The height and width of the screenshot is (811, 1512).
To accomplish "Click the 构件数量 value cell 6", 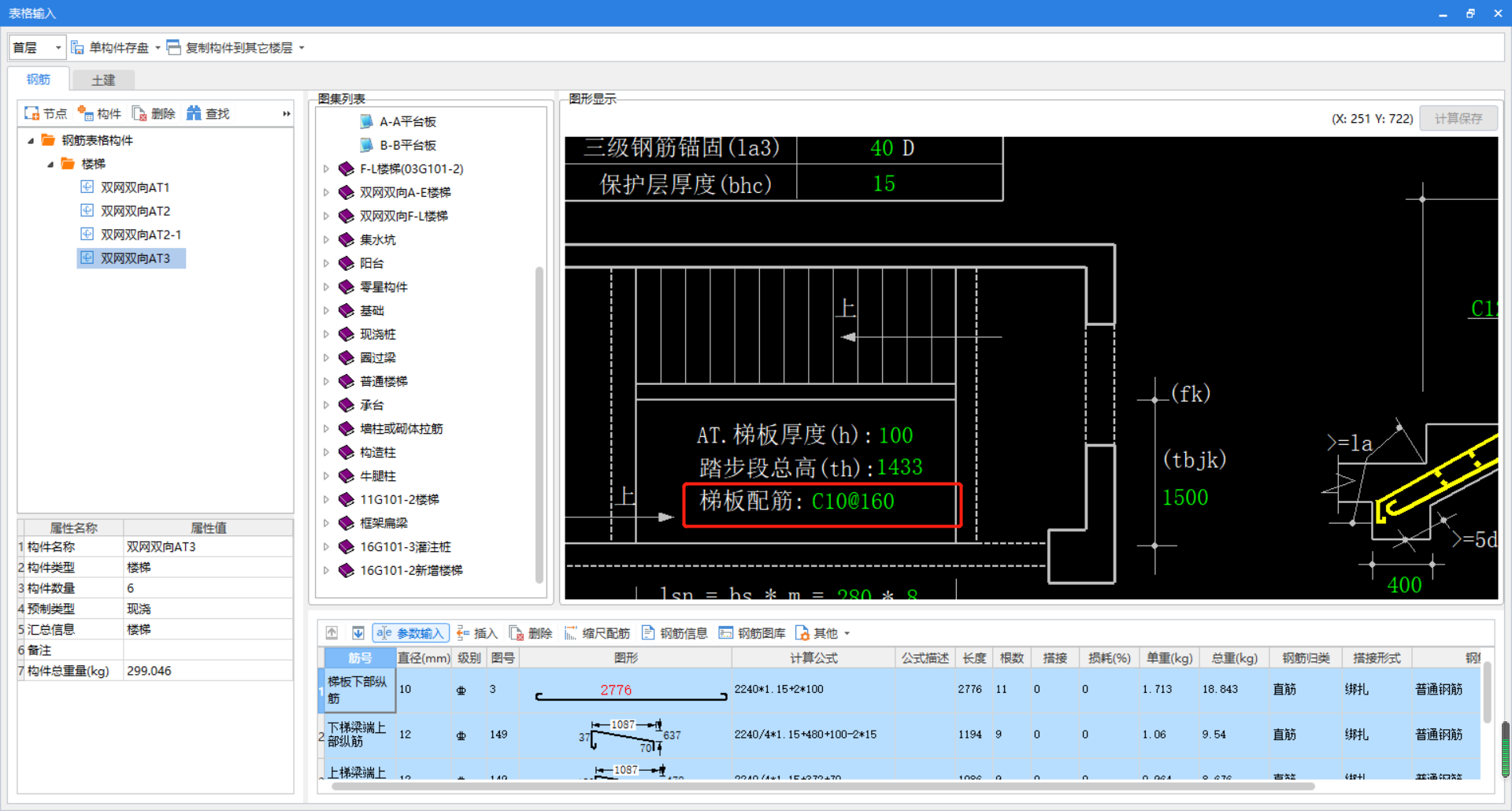I will tap(208, 588).
